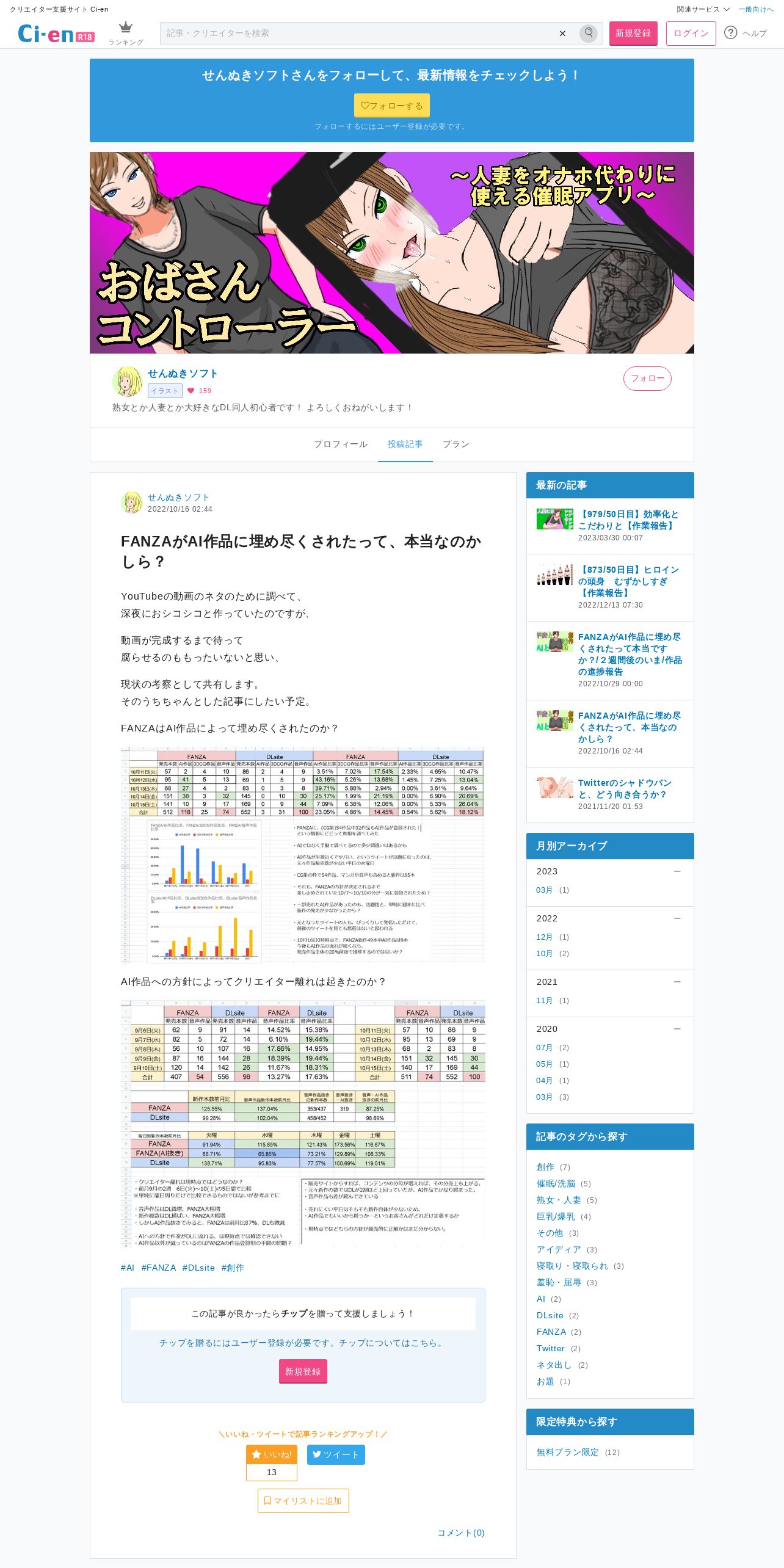Select the 投稿記事 tab

(405, 444)
